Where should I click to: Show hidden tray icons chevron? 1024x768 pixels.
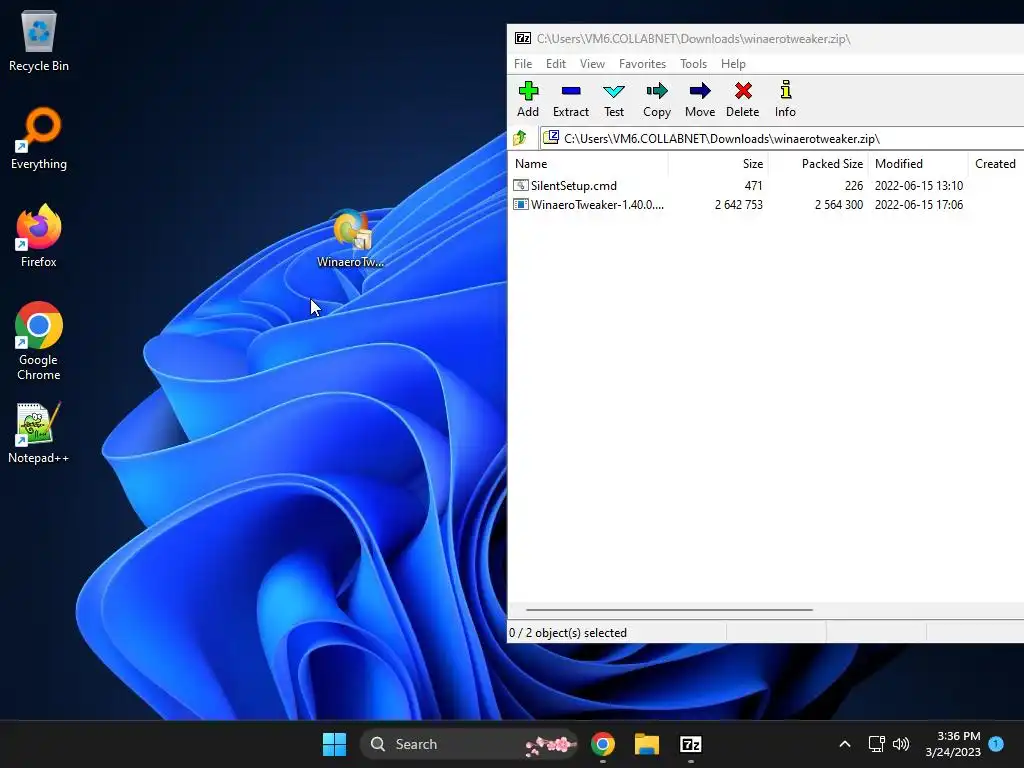point(844,744)
